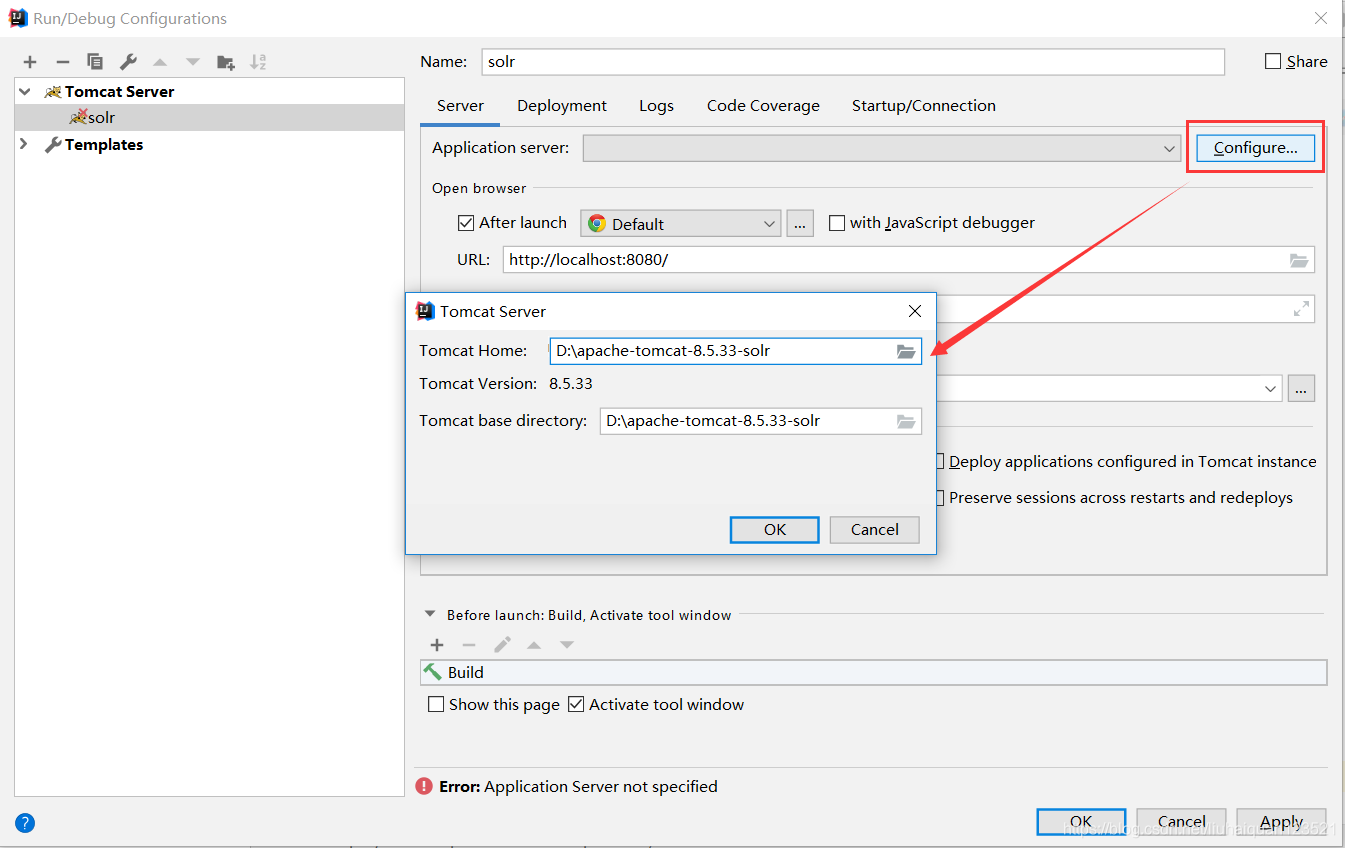The width and height of the screenshot is (1345, 848).
Task: Collapse the Before launch section
Action: point(430,615)
